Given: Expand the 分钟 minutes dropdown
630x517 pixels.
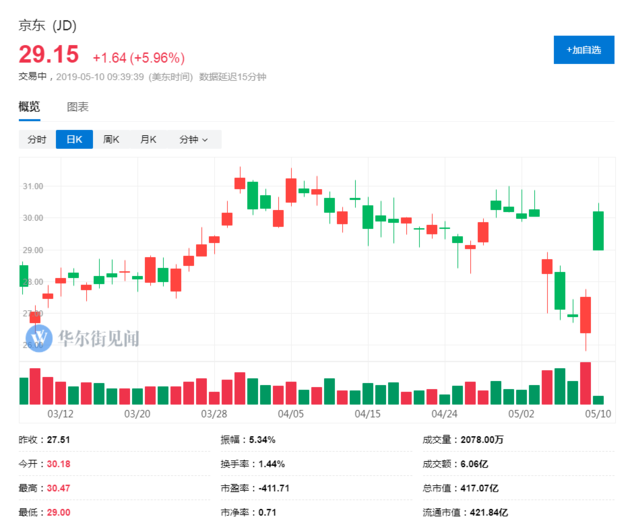Looking at the screenshot, I should [x=194, y=139].
